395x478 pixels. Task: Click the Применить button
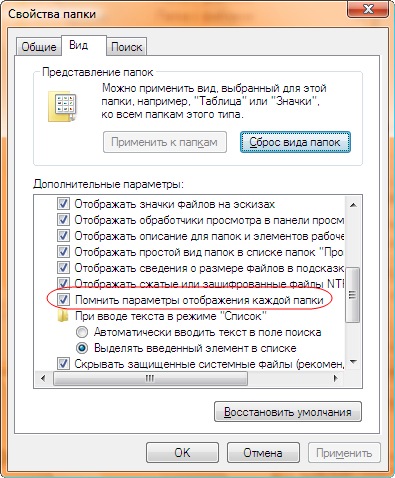pos(344,453)
